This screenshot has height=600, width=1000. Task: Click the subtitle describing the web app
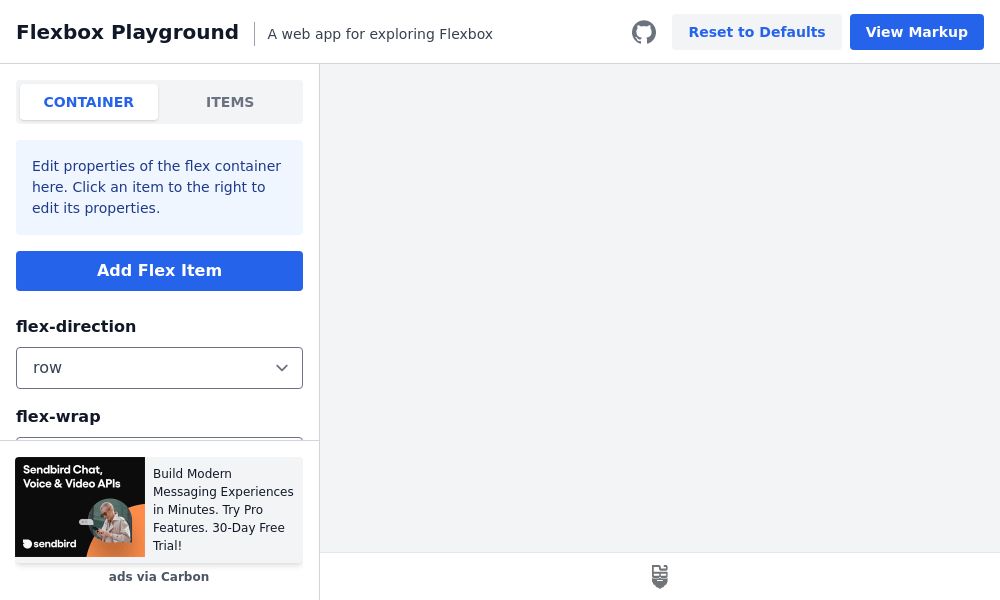[x=380, y=34]
